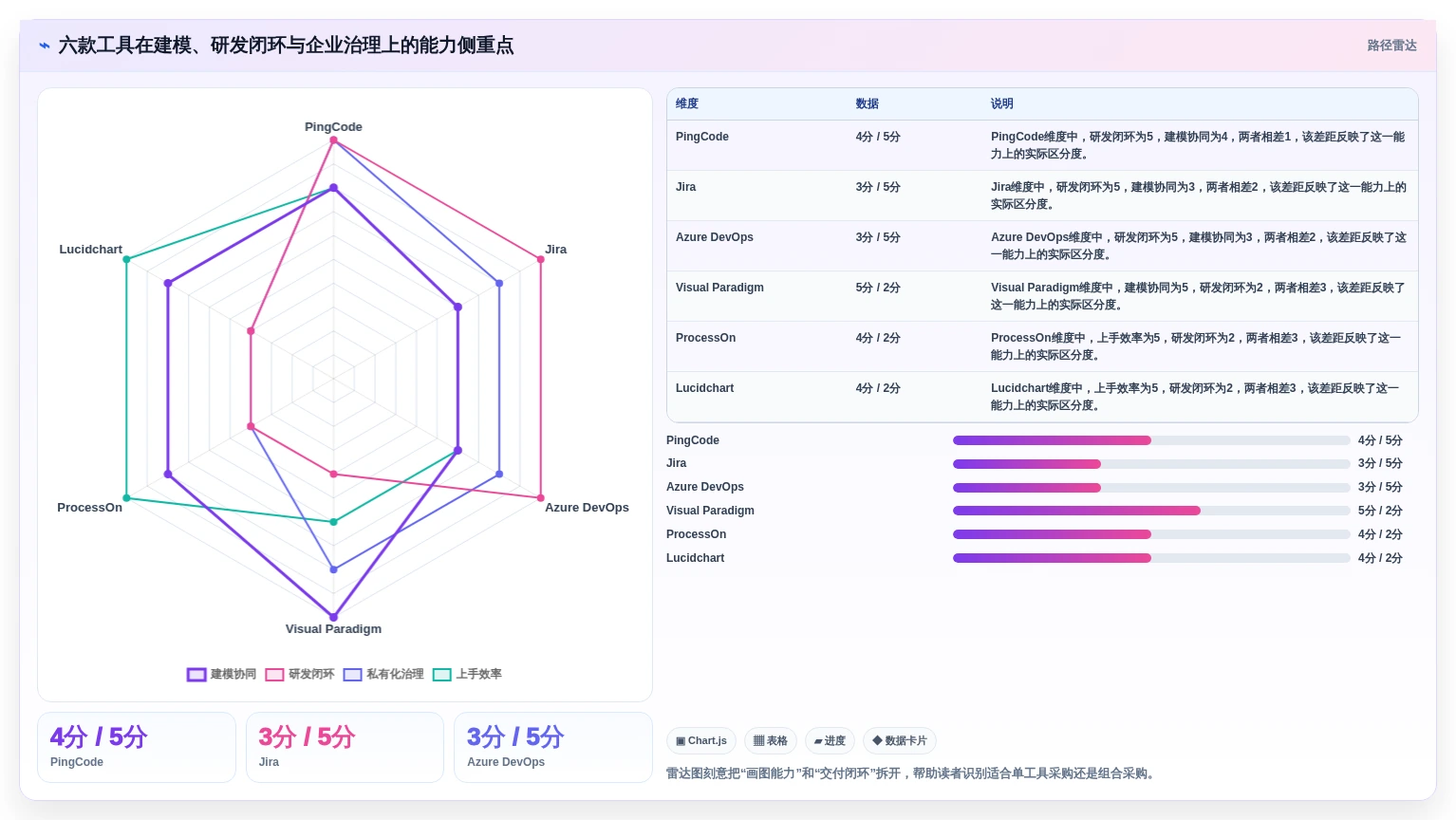
Task: Click the PingCode axis label on radar
Action: click(x=333, y=126)
